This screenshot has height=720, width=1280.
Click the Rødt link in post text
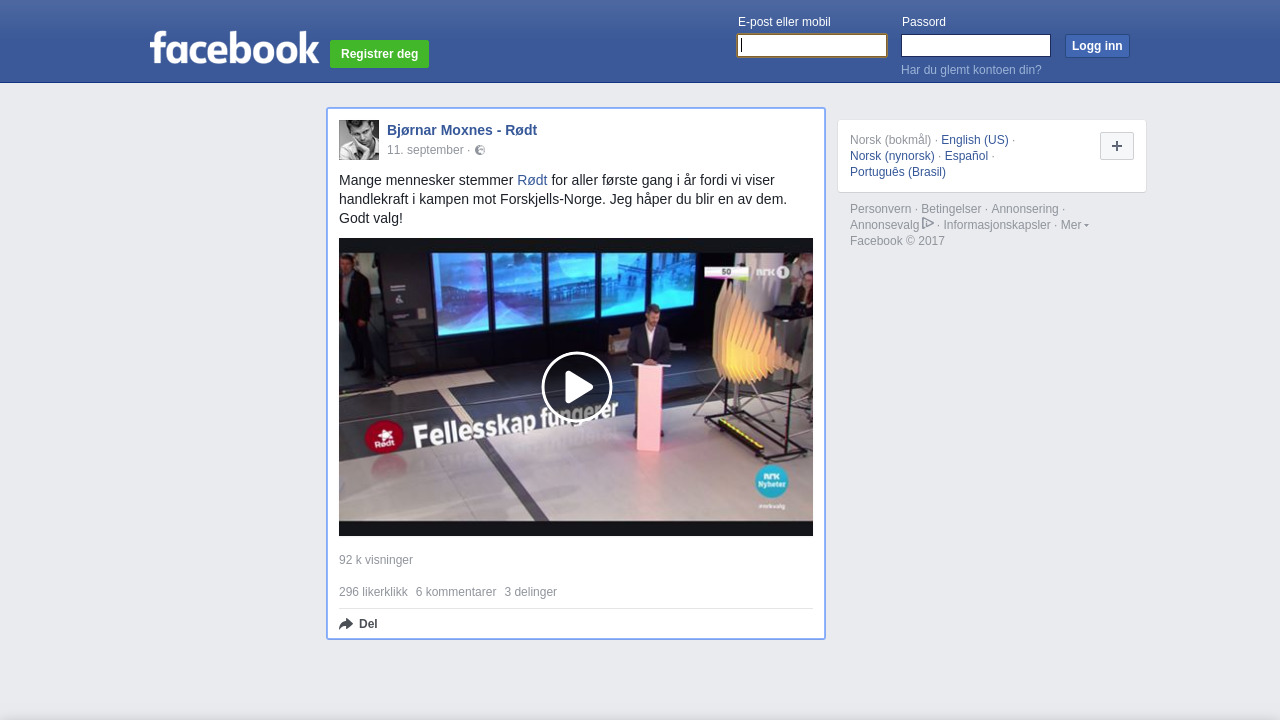tap(532, 180)
